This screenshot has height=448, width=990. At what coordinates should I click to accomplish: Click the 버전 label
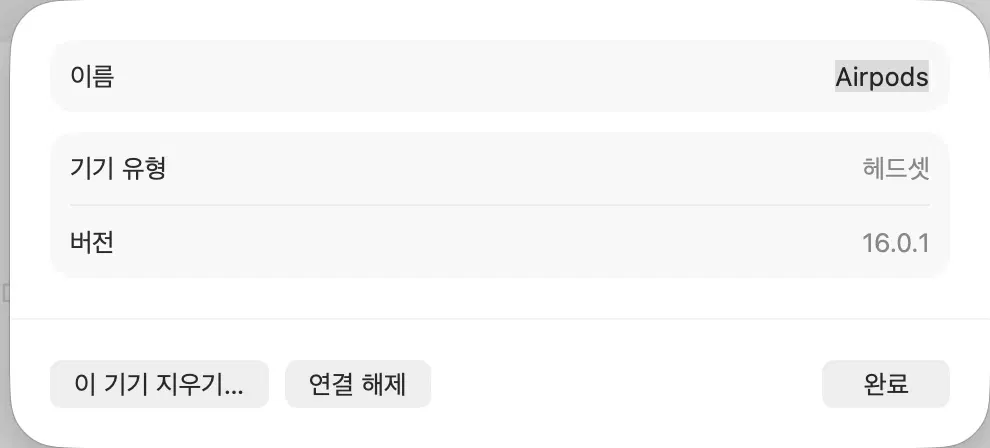pos(92,242)
